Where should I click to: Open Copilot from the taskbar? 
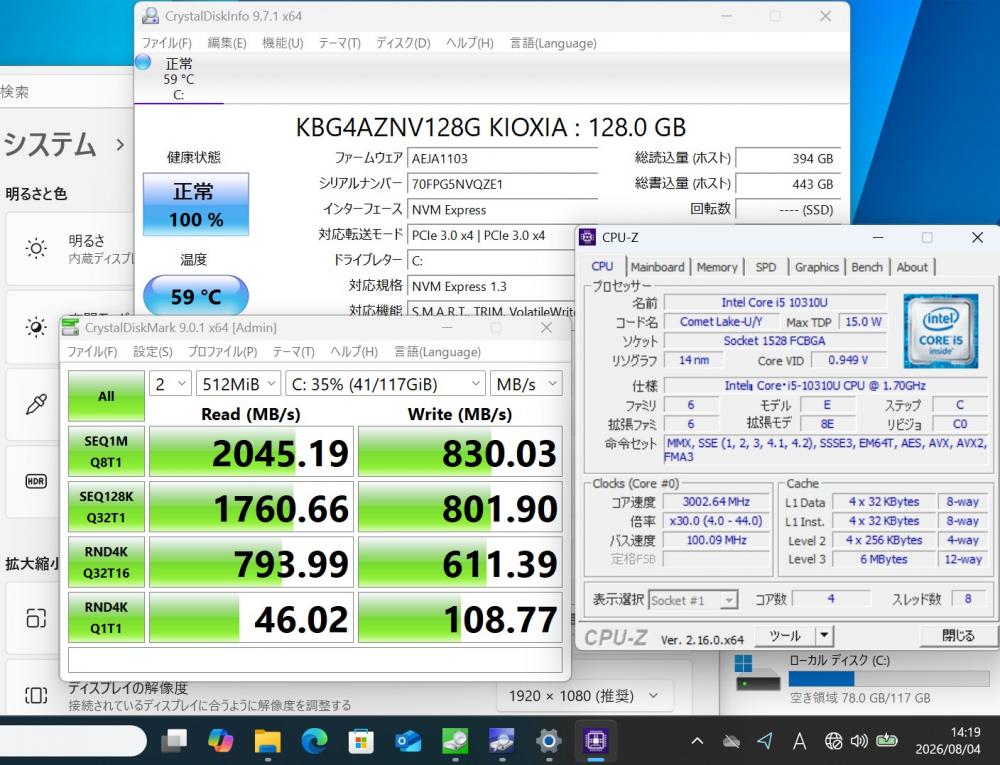221,741
